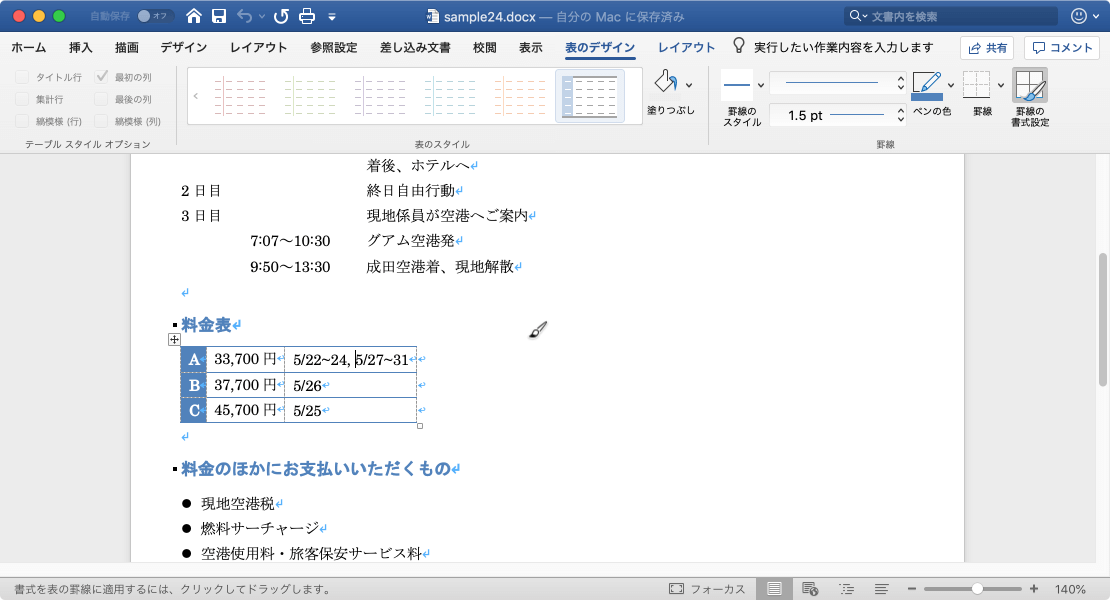
Task: Click the table move handle icon
Action: [x=174, y=340]
